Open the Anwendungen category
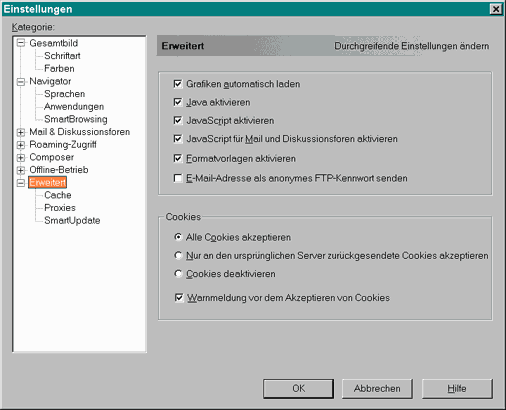Screen dimensions: 506x410 (x=74, y=106)
